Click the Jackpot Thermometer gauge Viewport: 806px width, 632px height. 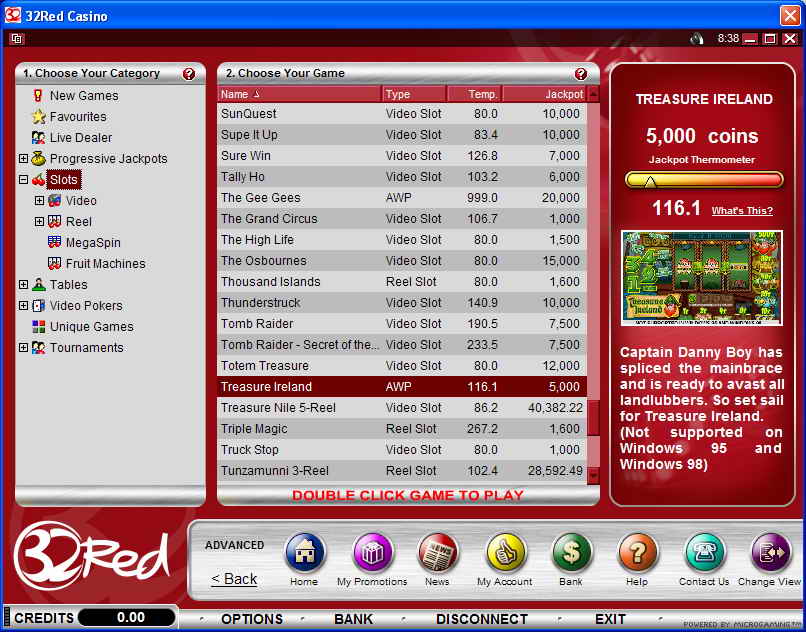(x=703, y=180)
